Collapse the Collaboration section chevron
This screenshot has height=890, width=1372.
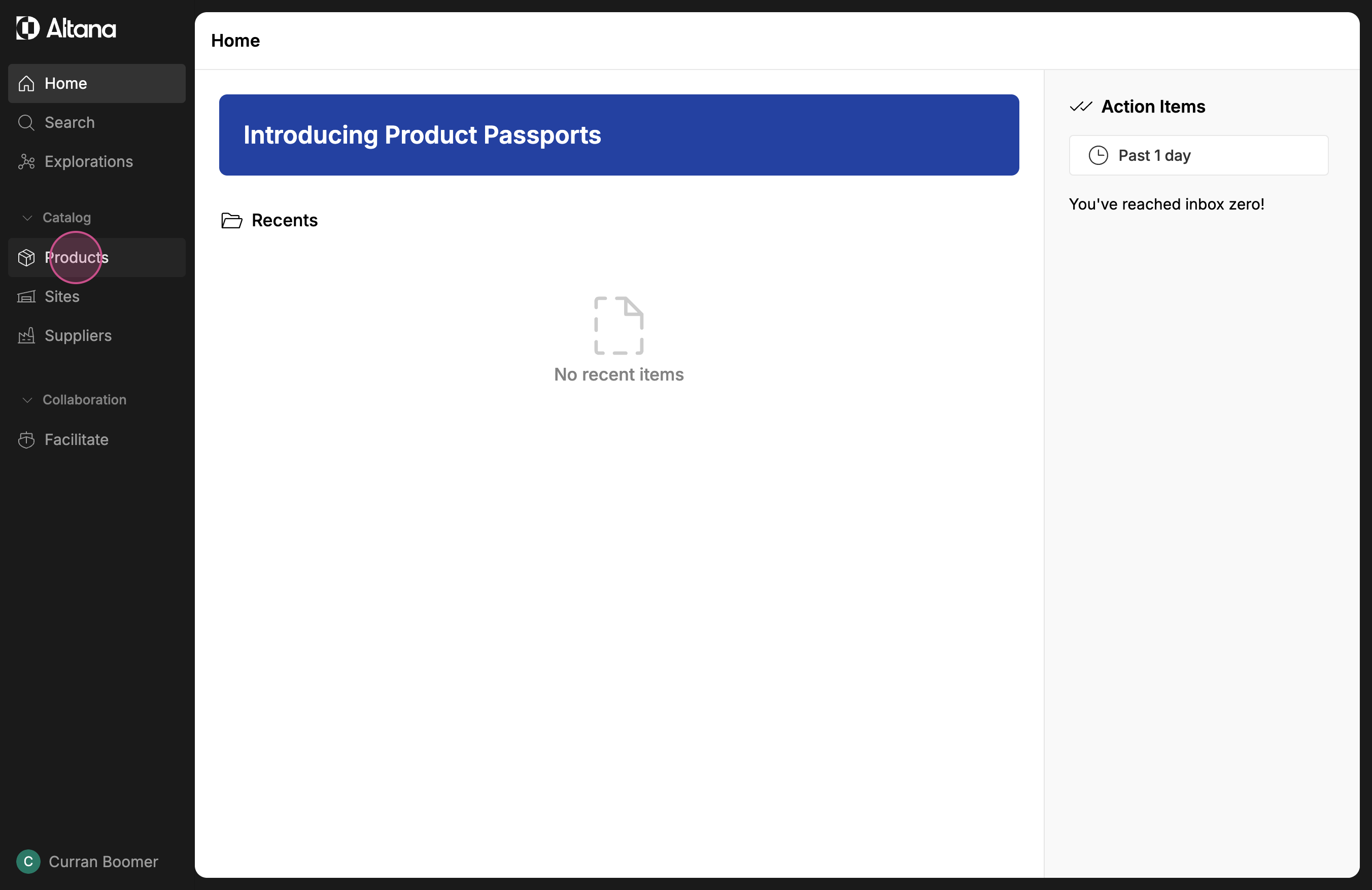pyautogui.click(x=27, y=400)
